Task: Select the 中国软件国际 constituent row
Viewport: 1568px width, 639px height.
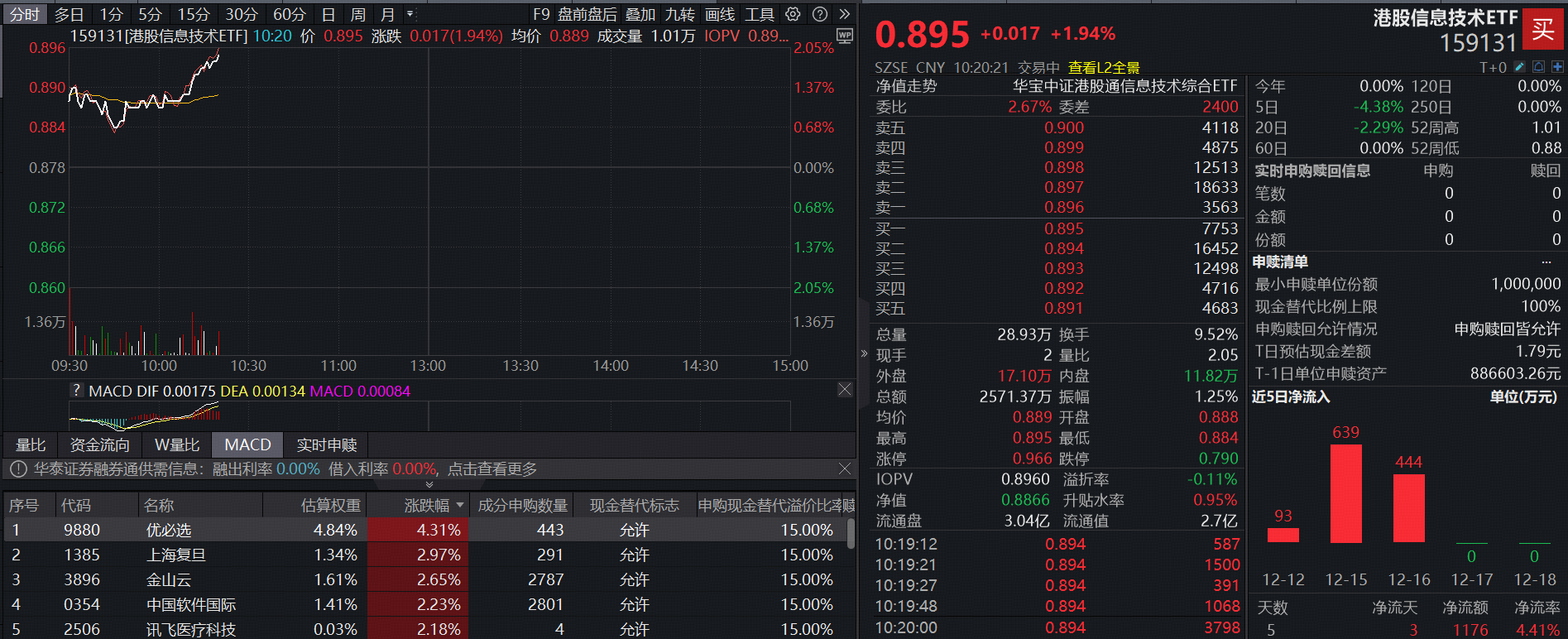Action: point(425,604)
